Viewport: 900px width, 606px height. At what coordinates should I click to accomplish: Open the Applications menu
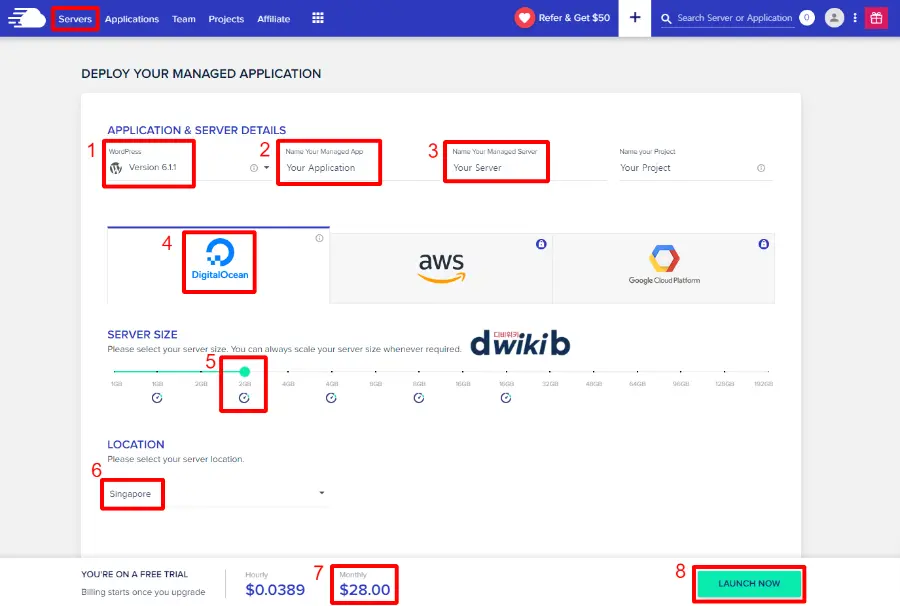(131, 18)
